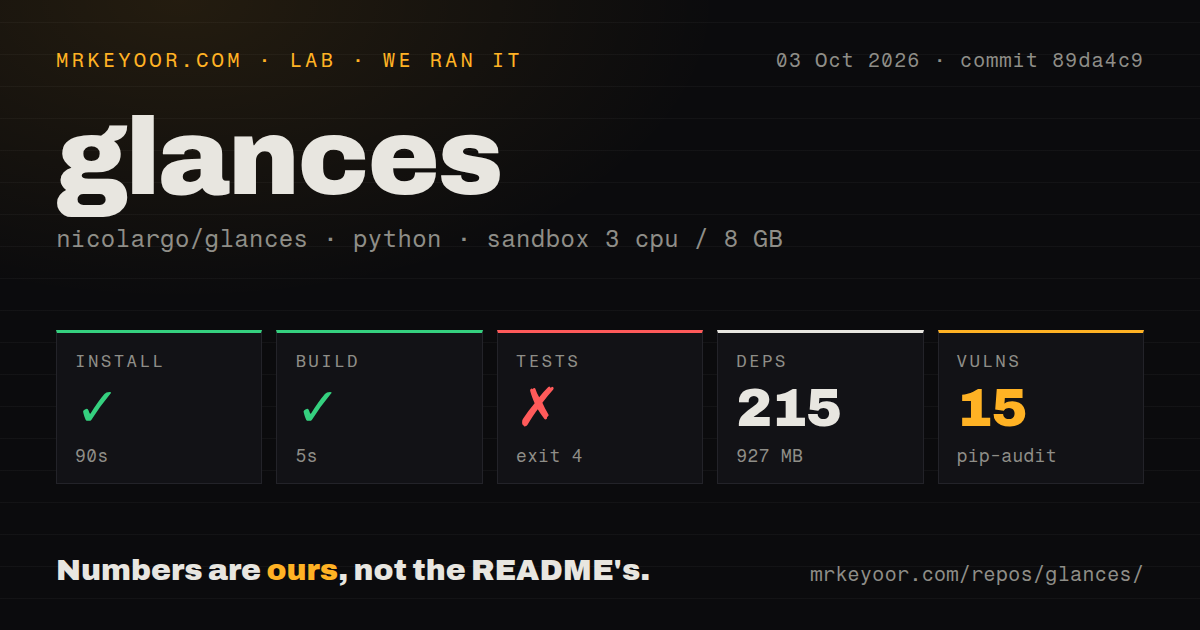Click the sandbox 3 cpu / 8 GB text

(x=634, y=240)
